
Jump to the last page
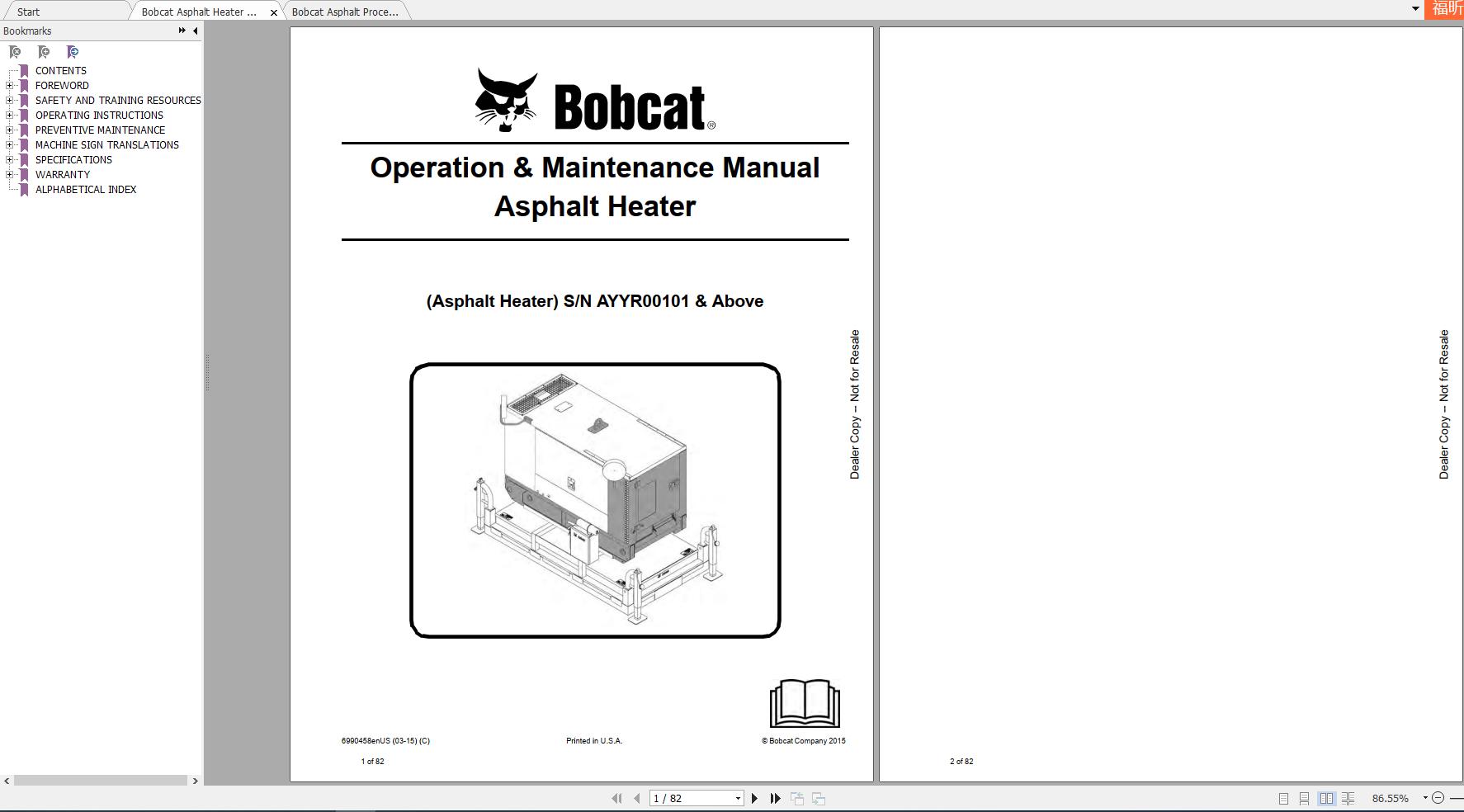click(775, 798)
